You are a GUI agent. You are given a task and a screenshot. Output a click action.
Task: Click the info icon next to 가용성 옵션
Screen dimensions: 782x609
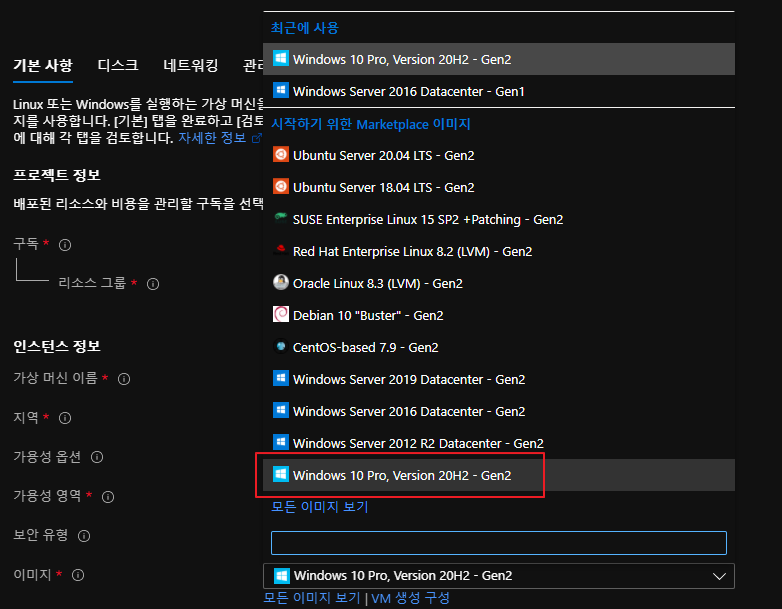click(x=97, y=457)
